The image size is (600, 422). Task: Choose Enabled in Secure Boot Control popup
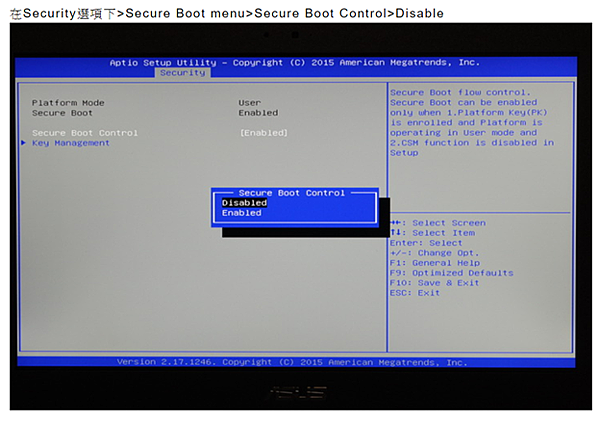241,213
